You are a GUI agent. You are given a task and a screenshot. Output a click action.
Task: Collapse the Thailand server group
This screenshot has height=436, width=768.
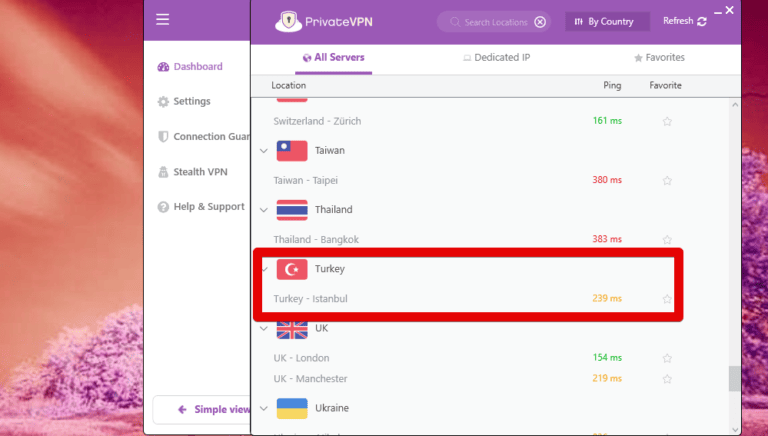[264, 210]
